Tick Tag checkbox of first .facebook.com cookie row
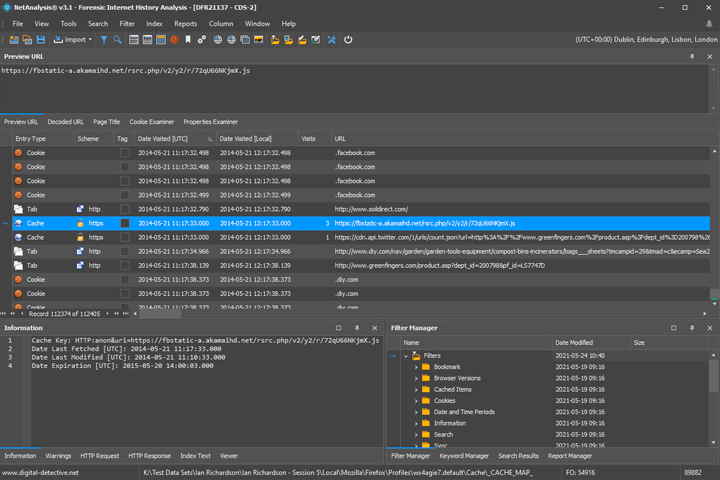This screenshot has height=480, width=720. point(124,153)
